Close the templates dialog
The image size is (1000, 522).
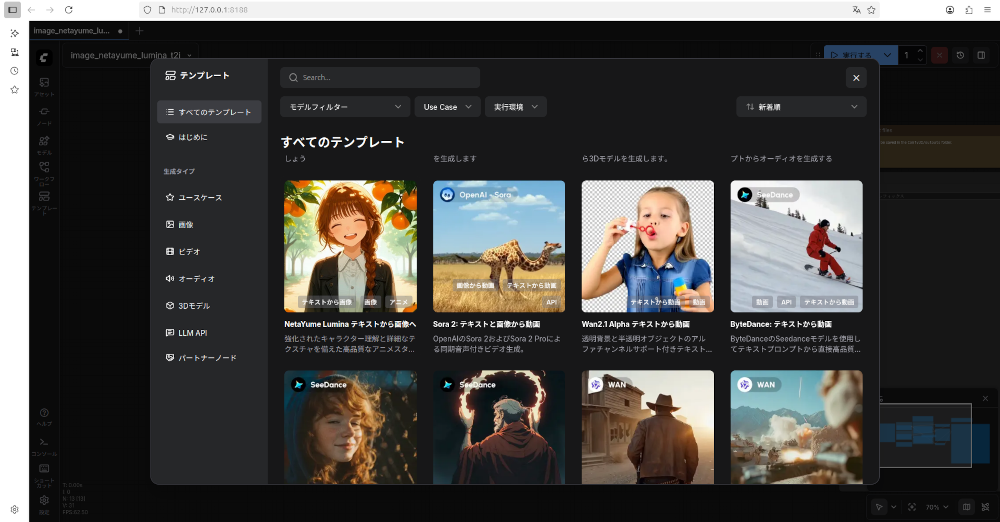(x=856, y=78)
